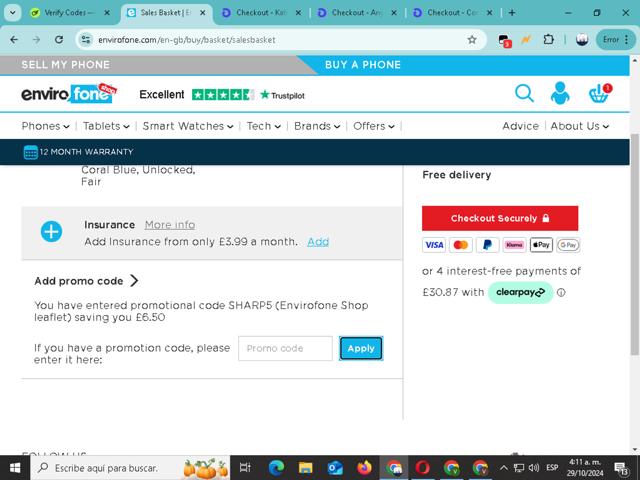Viewport: 640px width, 480px height.
Task: Open the Advice link
Action: pos(520,126)
